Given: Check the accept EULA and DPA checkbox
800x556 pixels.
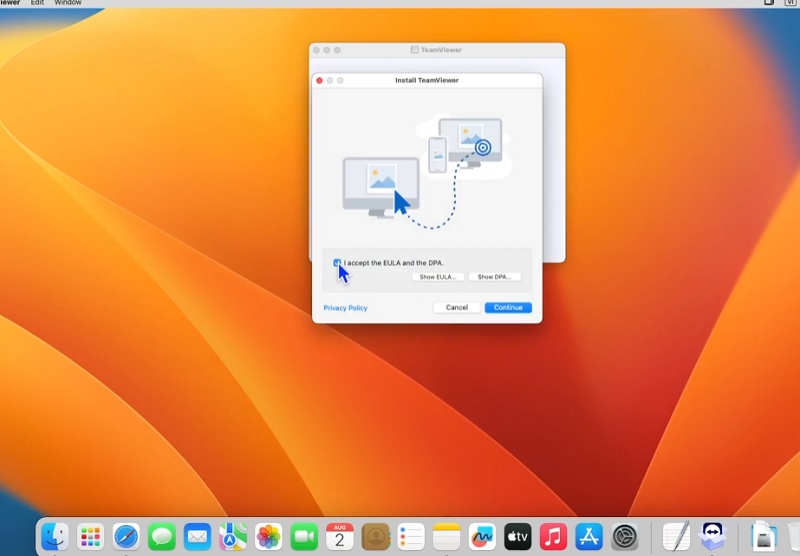Looking at the screenshot, I should pyautogui.click(x=337, y=263).
